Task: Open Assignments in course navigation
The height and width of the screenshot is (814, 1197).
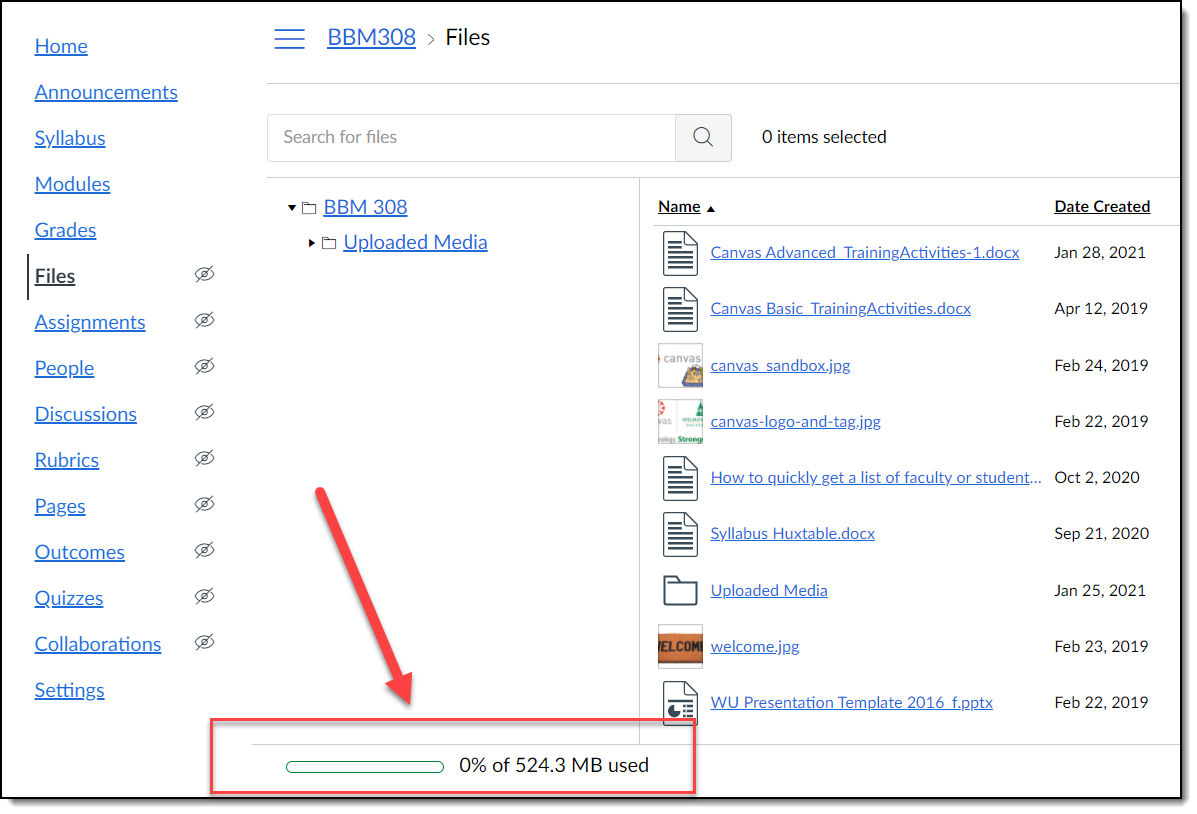Action: pyautogui.click(x=90, y=322)
